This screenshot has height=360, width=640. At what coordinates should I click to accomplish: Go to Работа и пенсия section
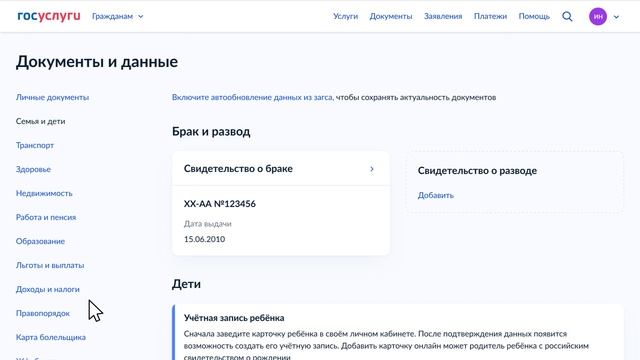[46, 217]
